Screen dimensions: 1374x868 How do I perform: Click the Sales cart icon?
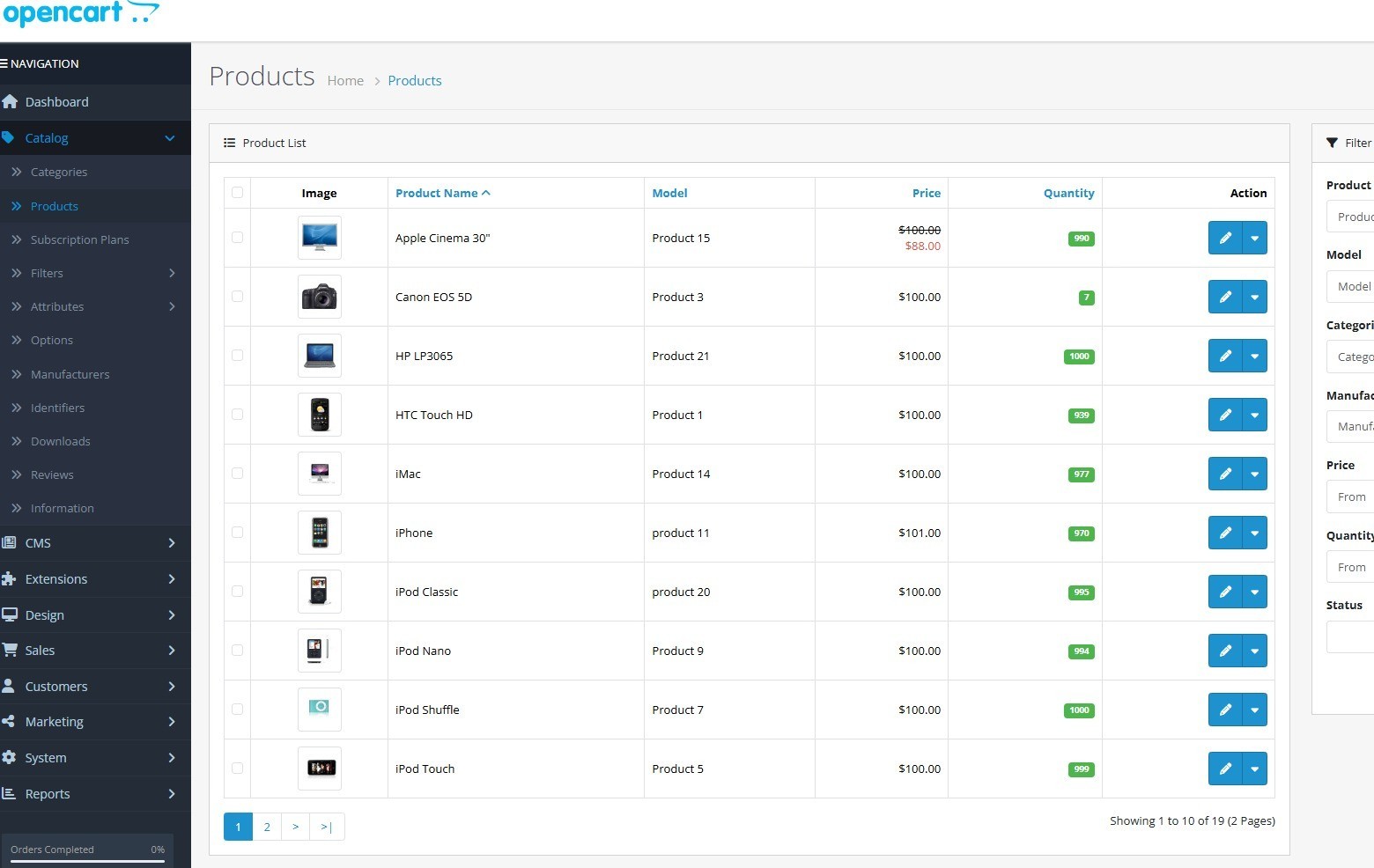point(10,650)
